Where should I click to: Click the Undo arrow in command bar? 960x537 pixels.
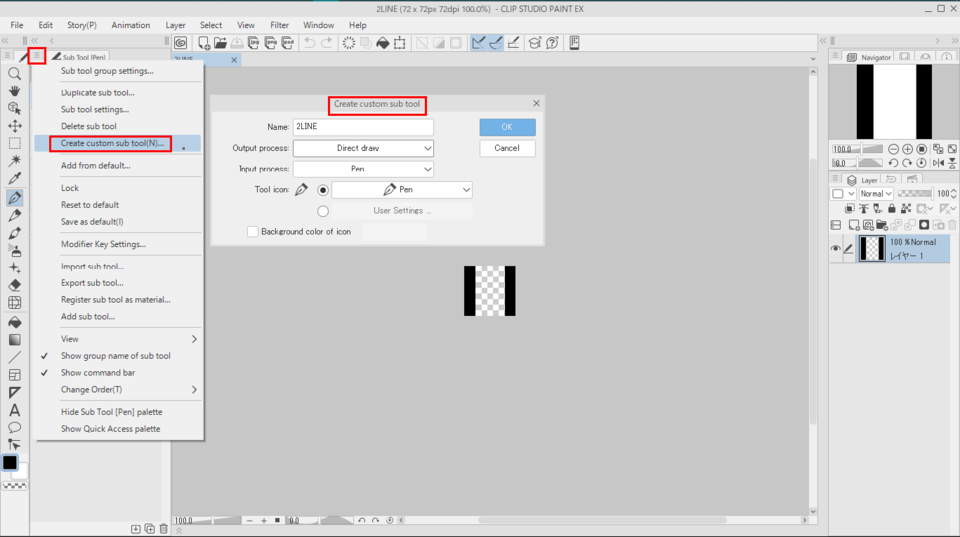click(x=310, y=43)
